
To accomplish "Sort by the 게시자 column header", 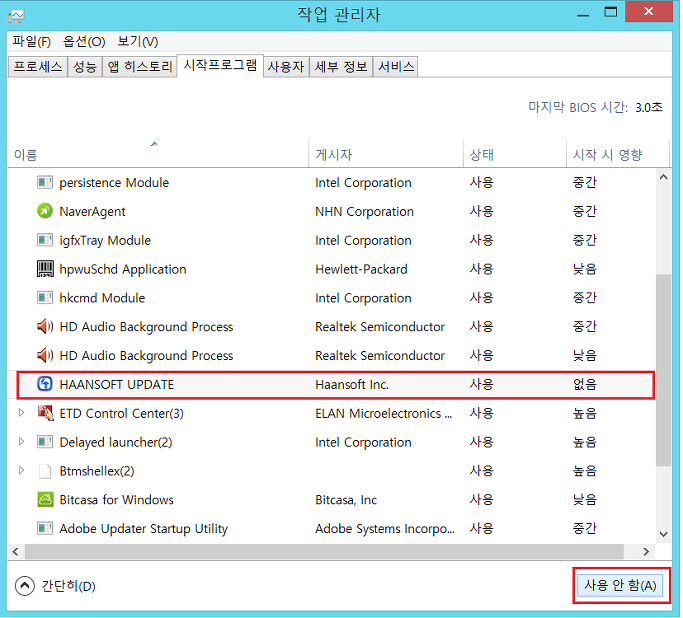I will click(385, 153).
